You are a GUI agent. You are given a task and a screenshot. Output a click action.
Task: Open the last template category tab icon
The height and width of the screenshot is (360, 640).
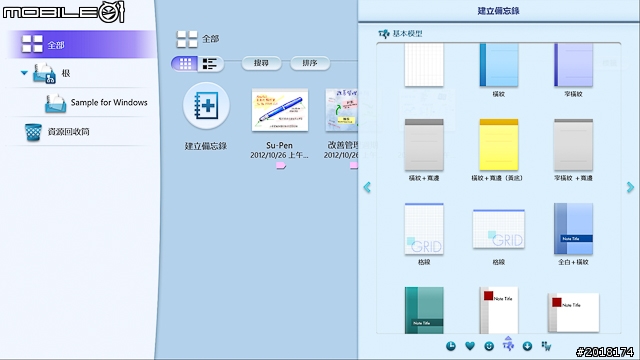pyautogui.click(x=547, y=346)
